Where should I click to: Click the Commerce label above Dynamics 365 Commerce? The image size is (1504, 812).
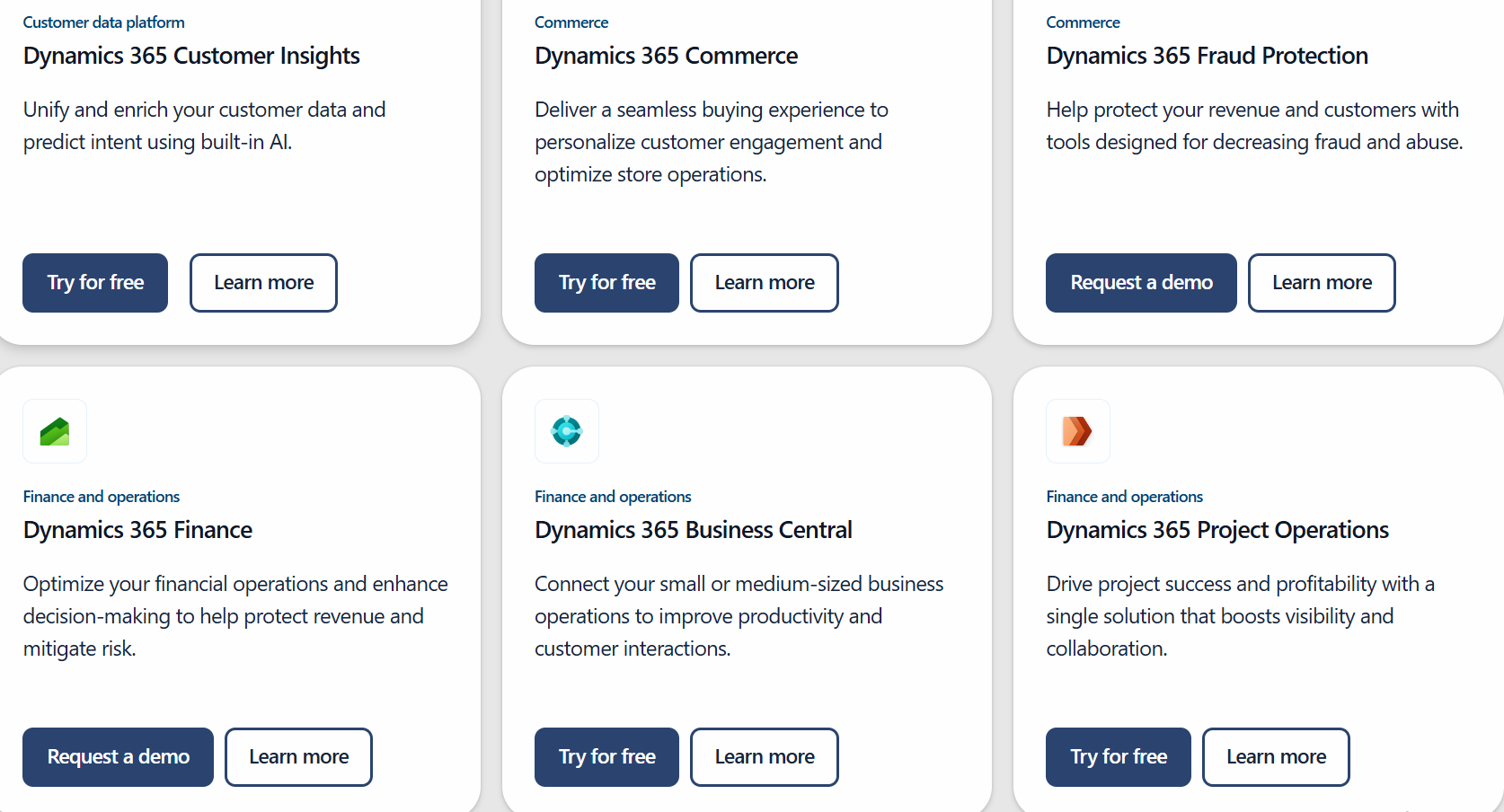571,22
